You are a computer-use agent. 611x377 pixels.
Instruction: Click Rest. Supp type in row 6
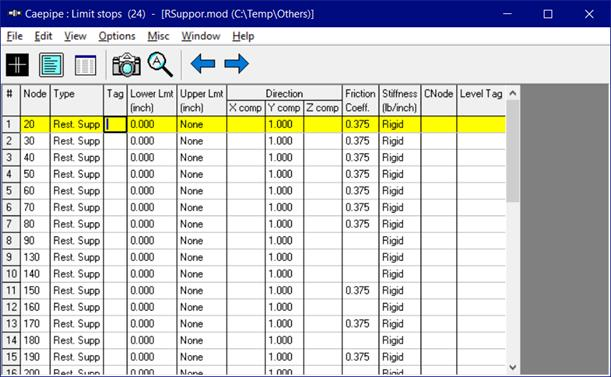[x=77, y=207]
